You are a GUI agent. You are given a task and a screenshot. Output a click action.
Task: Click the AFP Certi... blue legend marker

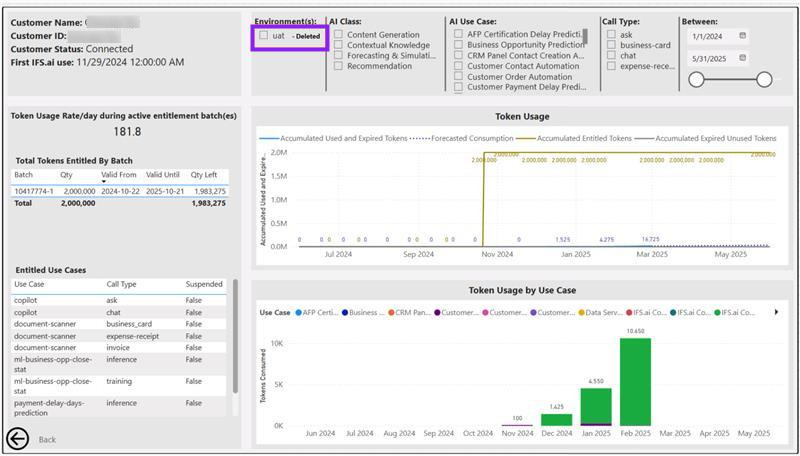tap(298, 312)
